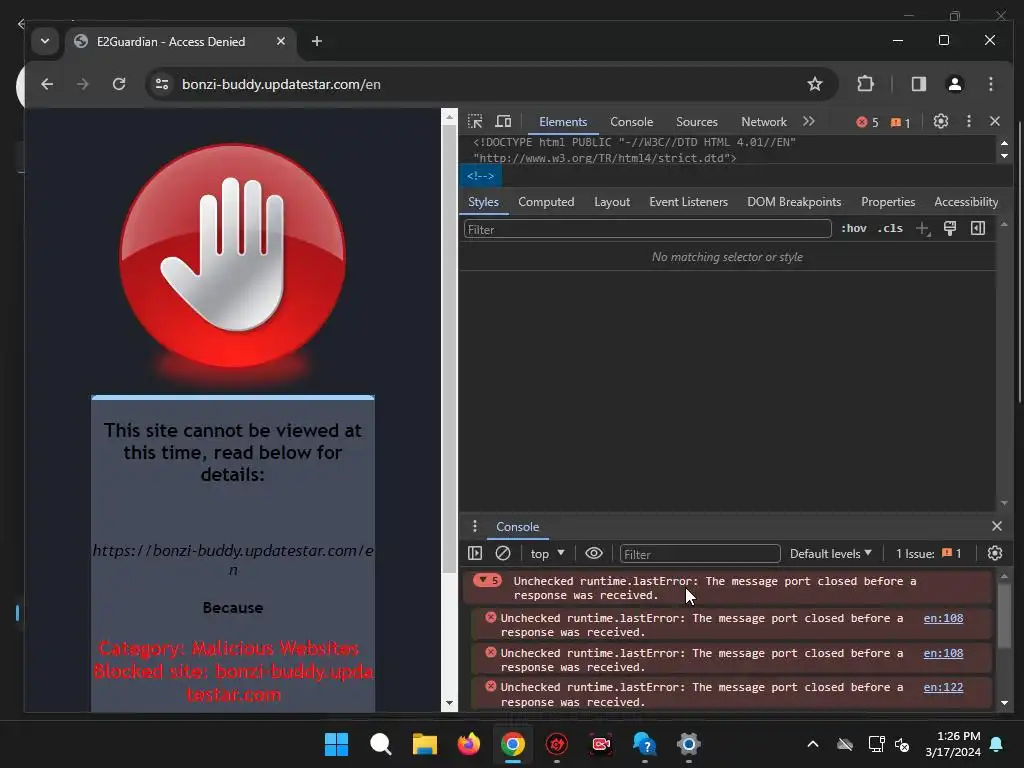The width and height of the screenshot is (1024, 768).
Task: Open the Default levels dropdown
Action: [831, 554]
